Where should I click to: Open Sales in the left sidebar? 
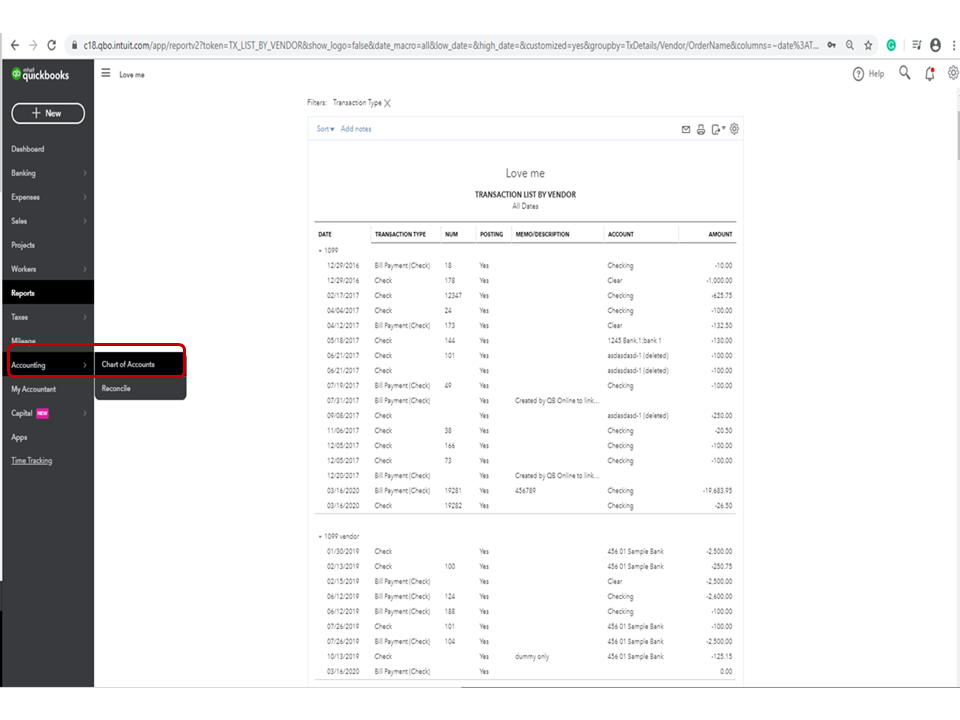coord(19,221)
